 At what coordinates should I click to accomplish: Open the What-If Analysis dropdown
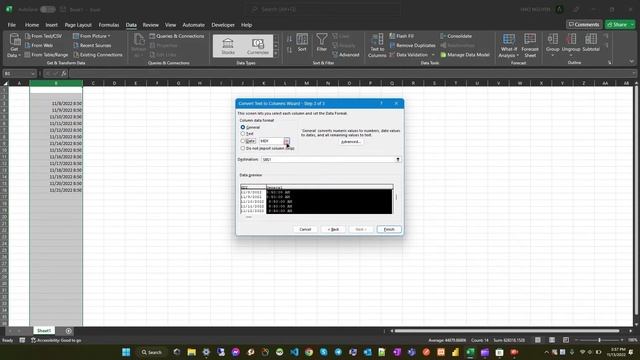pos(509,46)
